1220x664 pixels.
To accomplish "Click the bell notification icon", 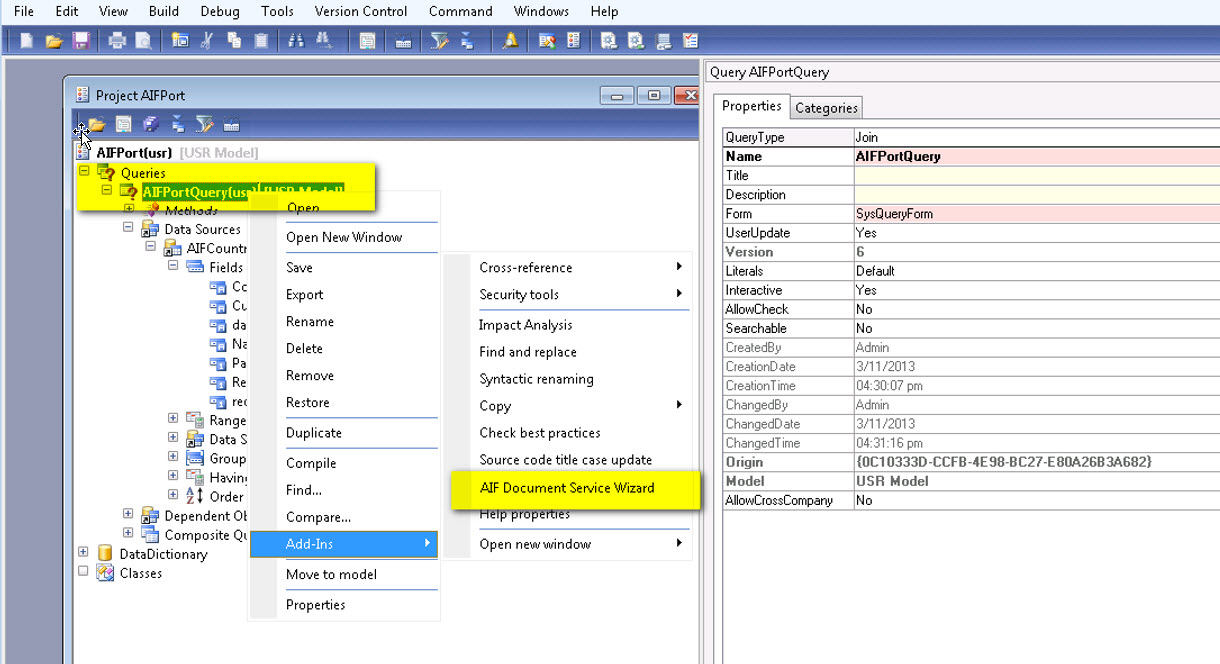I will click(510, 40).
